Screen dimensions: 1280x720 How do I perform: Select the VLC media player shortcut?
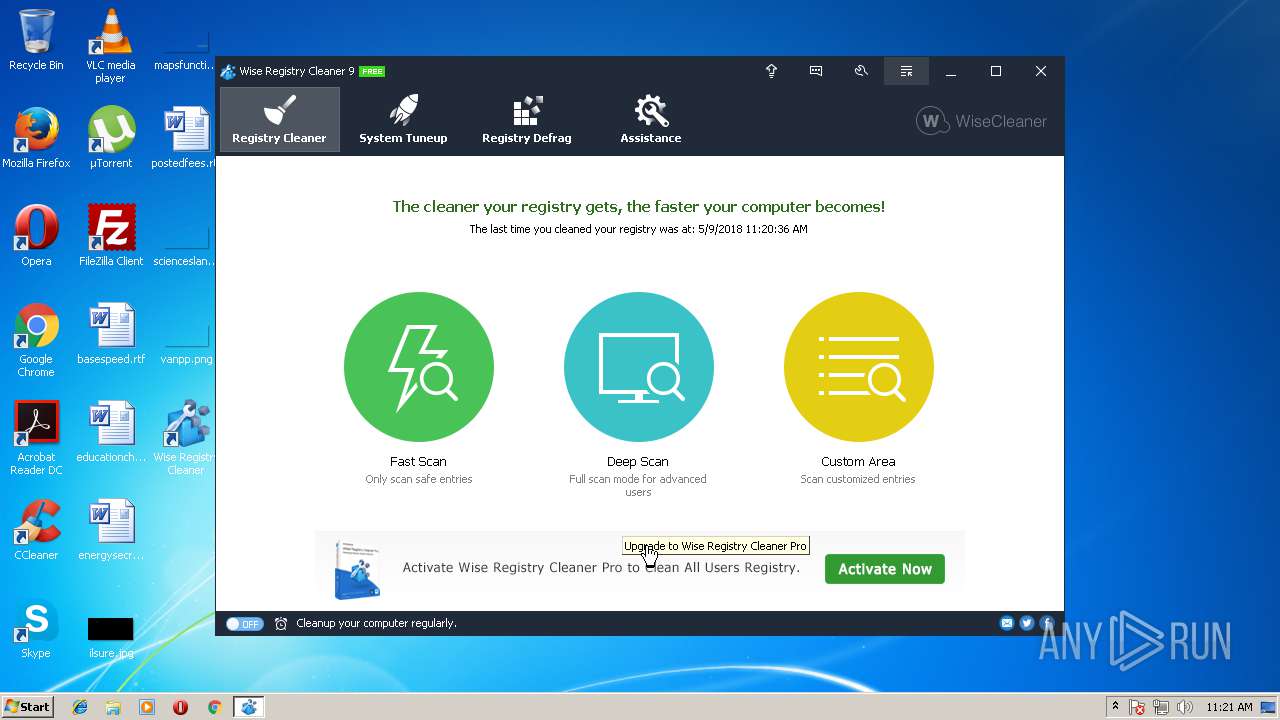[110, 46]
